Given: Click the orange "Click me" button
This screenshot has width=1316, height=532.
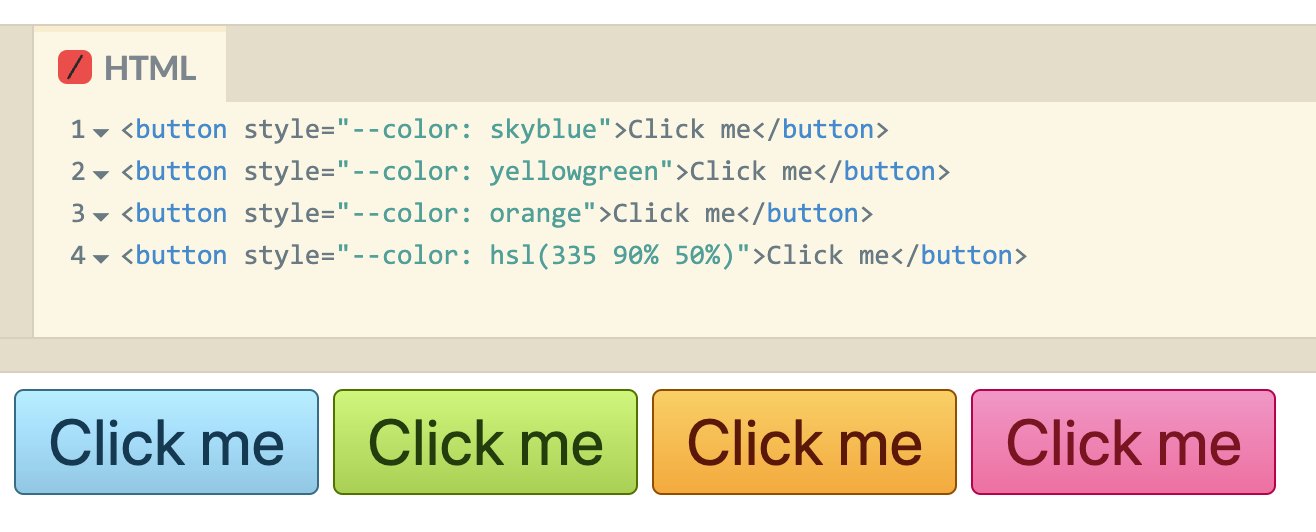Looking at the screenshot, I should click(804, 442).
